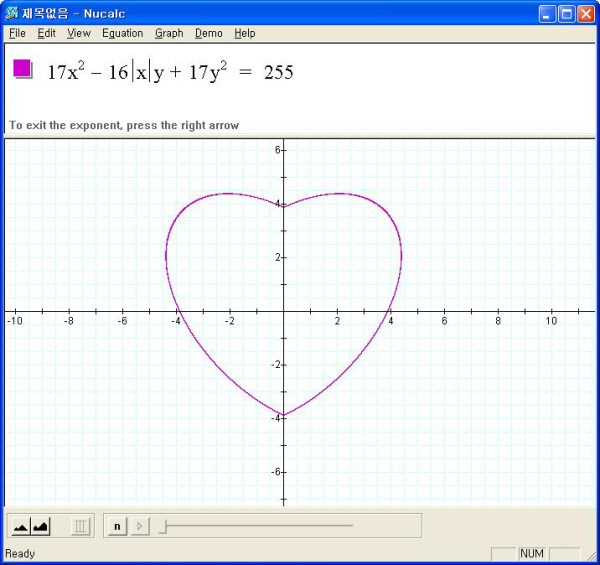Minimize the Nucalc window
This screenshot has height=565, width=600.
pos(547,14)
